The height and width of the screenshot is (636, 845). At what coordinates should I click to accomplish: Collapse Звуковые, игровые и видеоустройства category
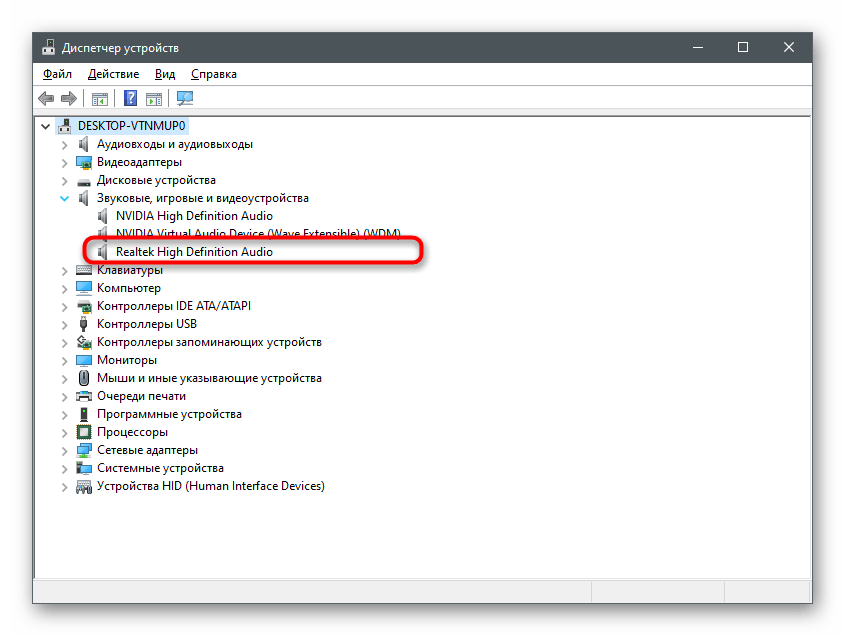pyautogui.click(x=64, y=198)
